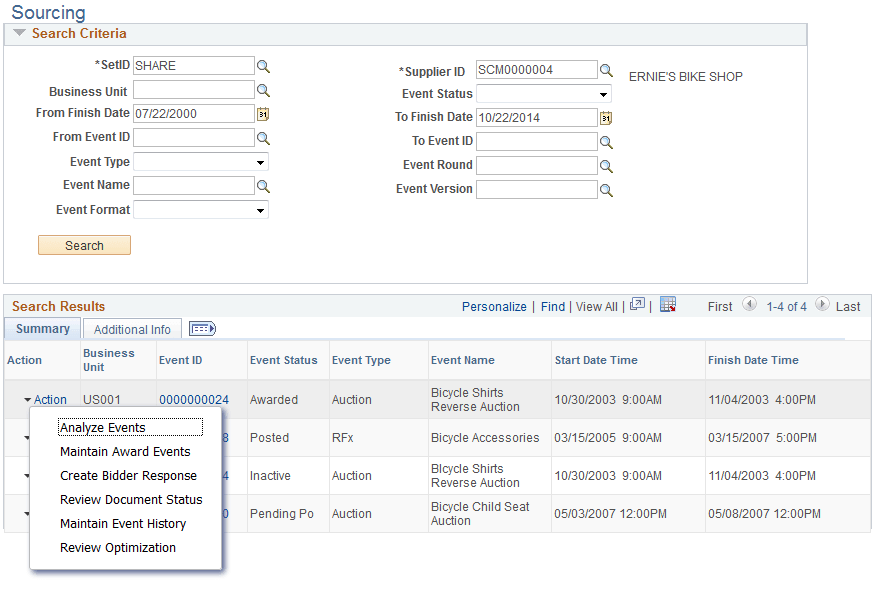Open calendar picker for From Finish Date

263,114
